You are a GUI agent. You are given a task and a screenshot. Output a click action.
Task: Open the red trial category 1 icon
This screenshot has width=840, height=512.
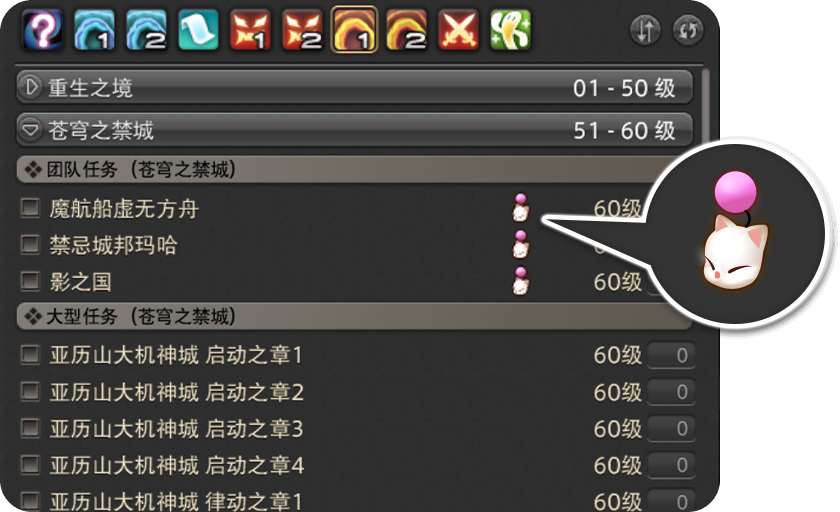(x=251, y=30)
